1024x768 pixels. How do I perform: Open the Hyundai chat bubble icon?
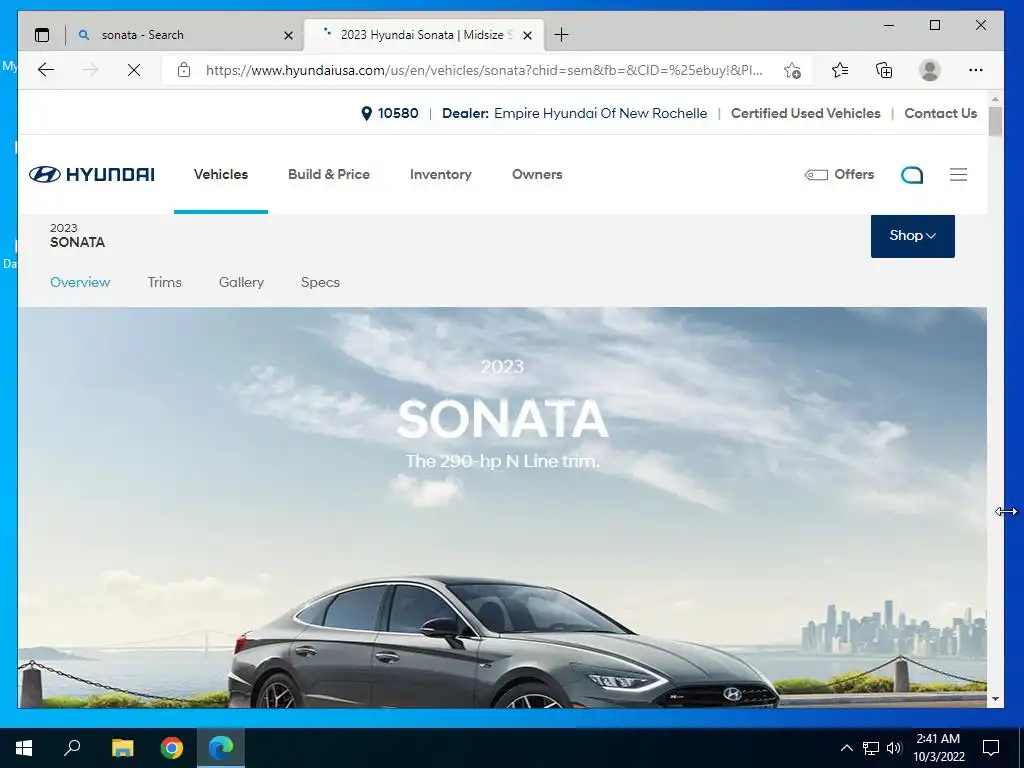[912, 174]
